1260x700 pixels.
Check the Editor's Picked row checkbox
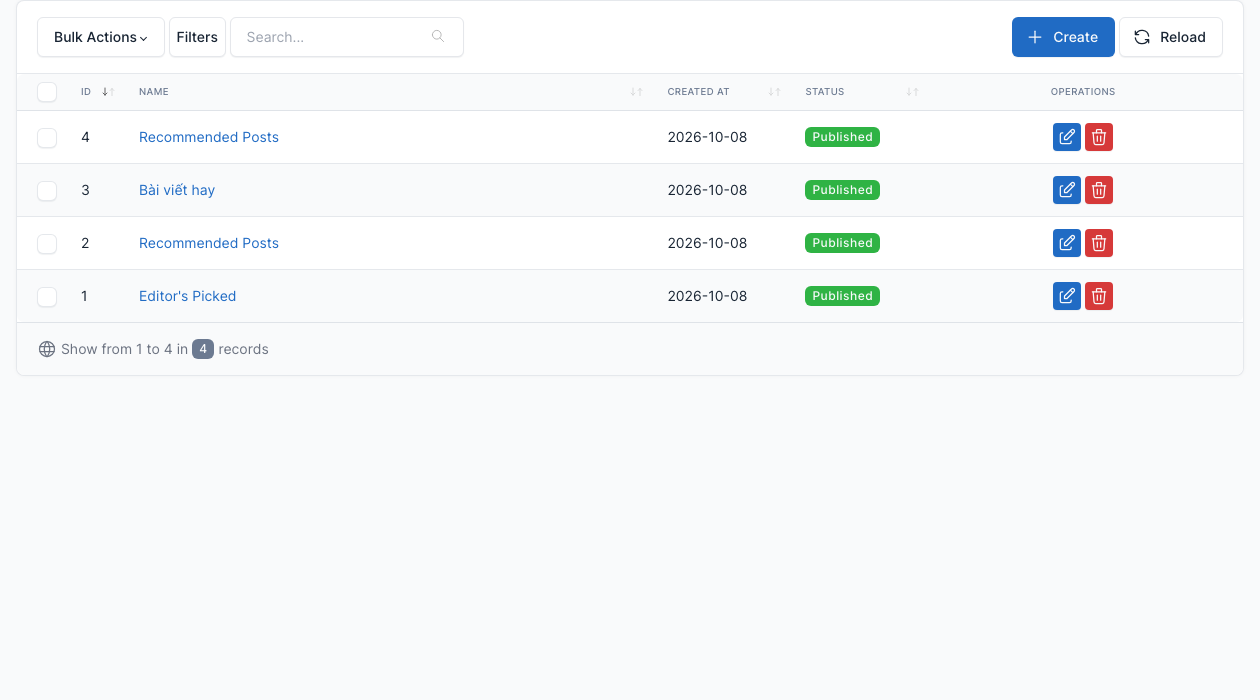[x=47, y=296]
